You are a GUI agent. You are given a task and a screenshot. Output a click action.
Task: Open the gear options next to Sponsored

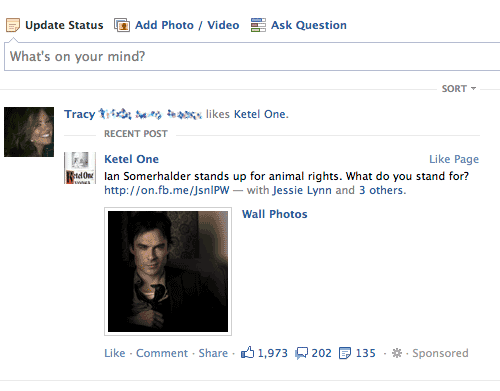397,353
